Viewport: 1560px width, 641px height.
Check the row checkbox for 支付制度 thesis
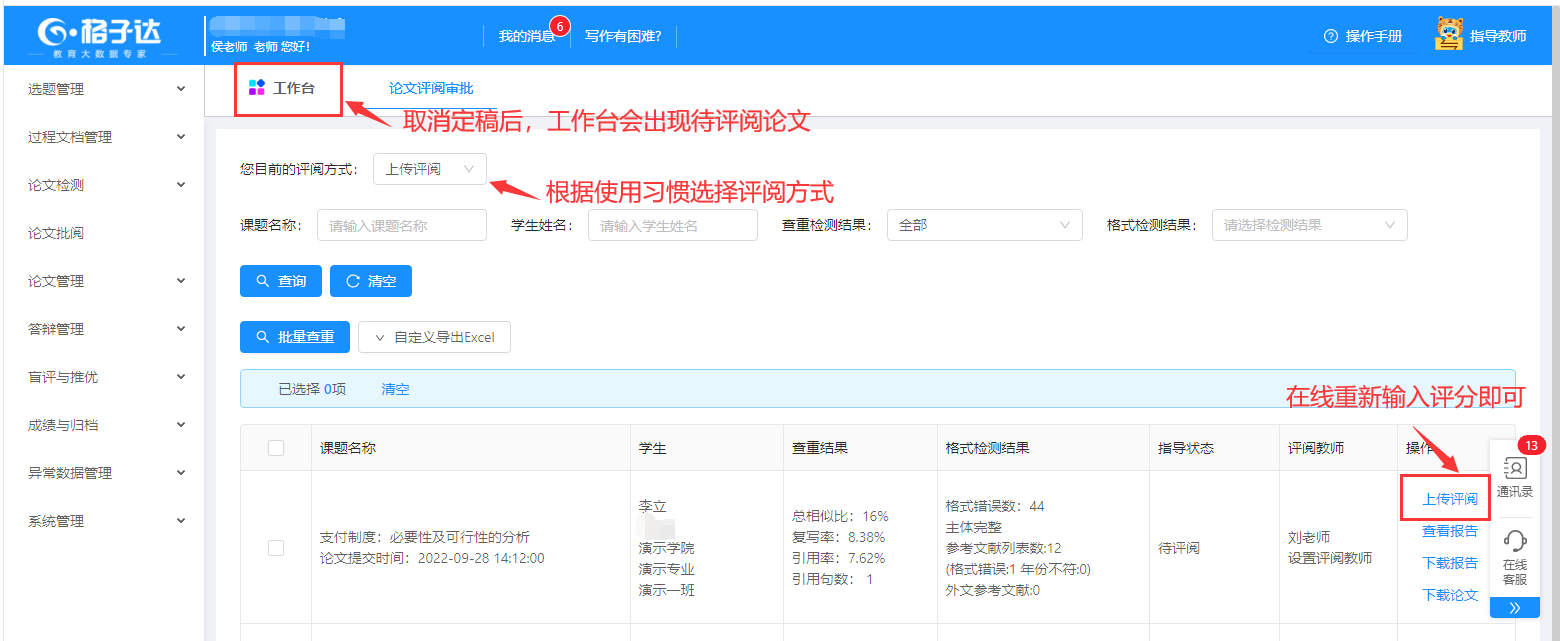[276, 547]
